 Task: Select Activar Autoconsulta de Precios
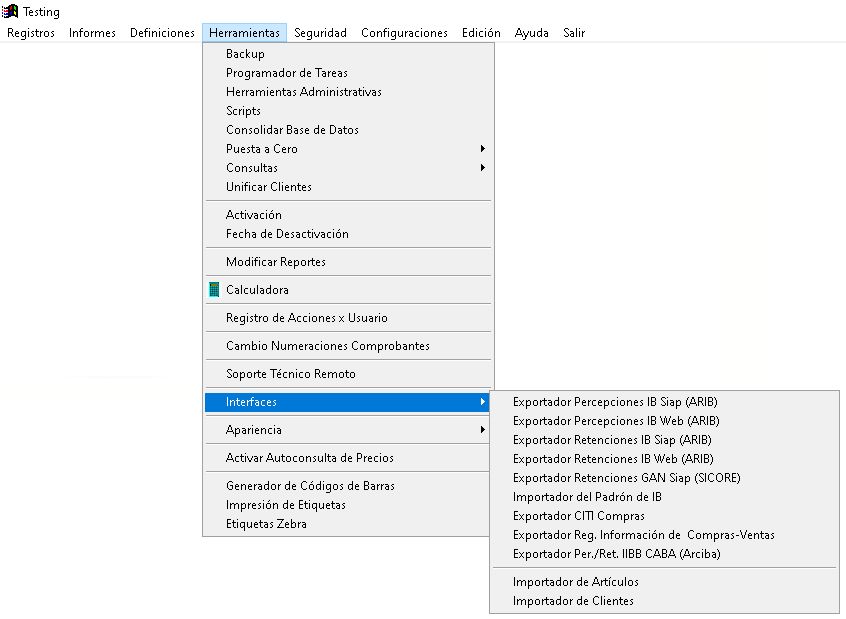tap(310, 458)
